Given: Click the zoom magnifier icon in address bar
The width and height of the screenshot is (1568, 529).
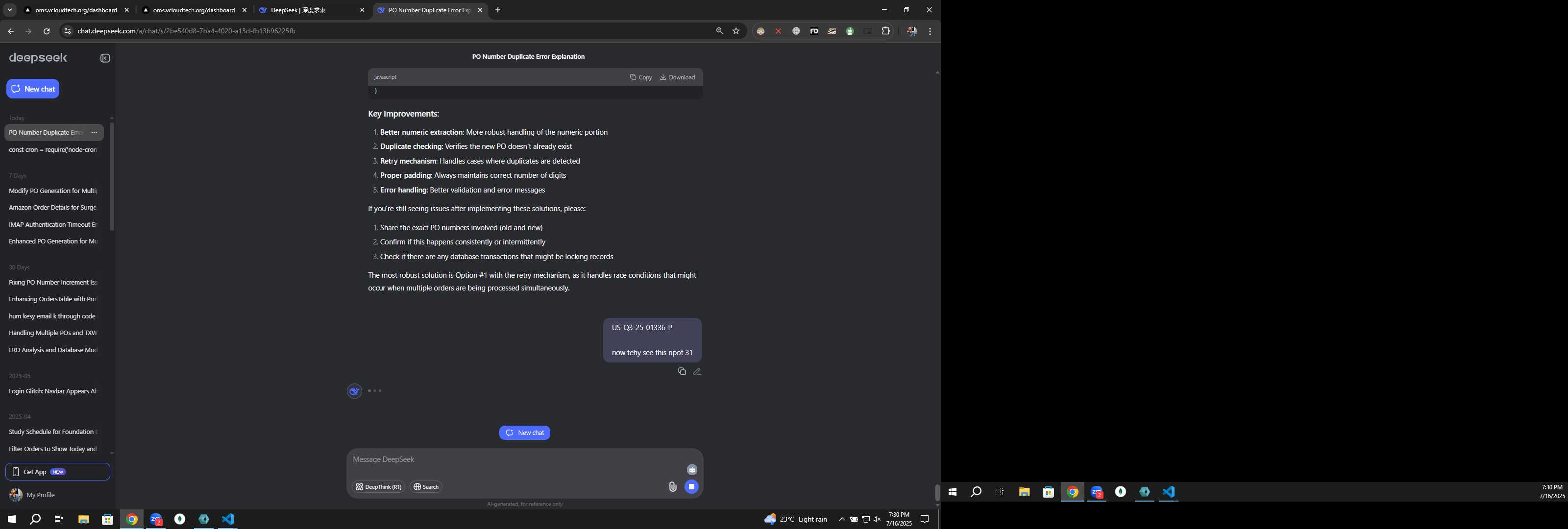Looking at the screenshot, I should 719,31.
